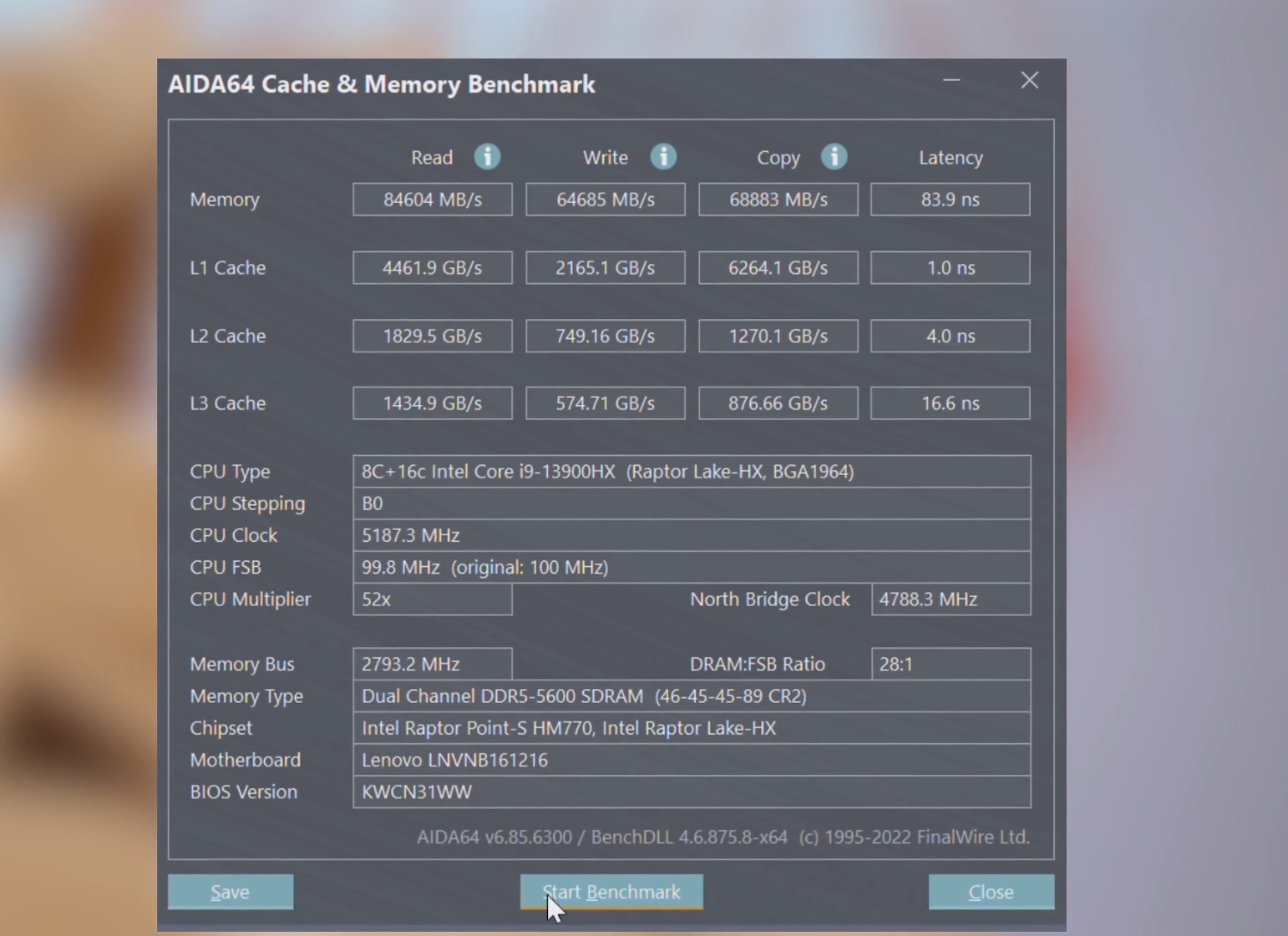The width and height of the screenshot is (1288, 936).
Task: Click the BIOS Version label
Action: (243, 792)
